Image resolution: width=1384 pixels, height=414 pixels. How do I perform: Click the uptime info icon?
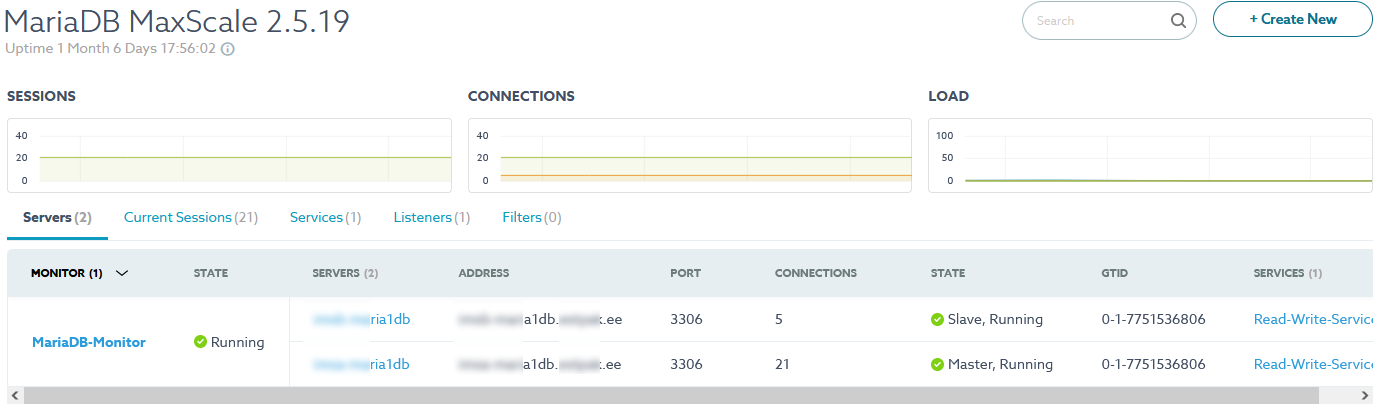tap(228, 48)
